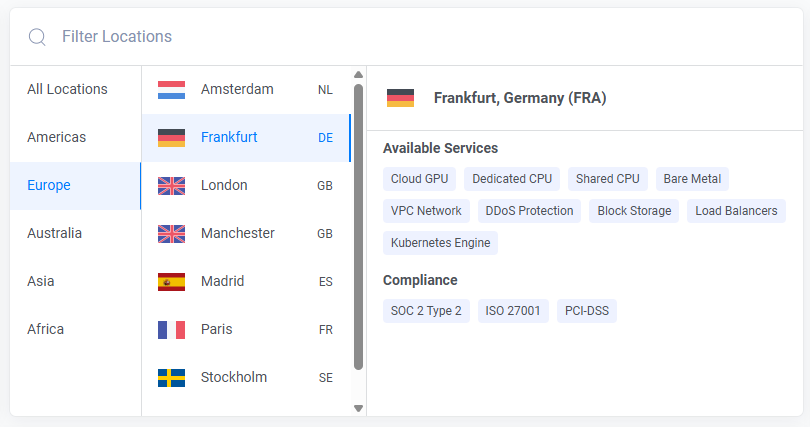
Task: Switch to the Americas region
Action: (57, 137)
